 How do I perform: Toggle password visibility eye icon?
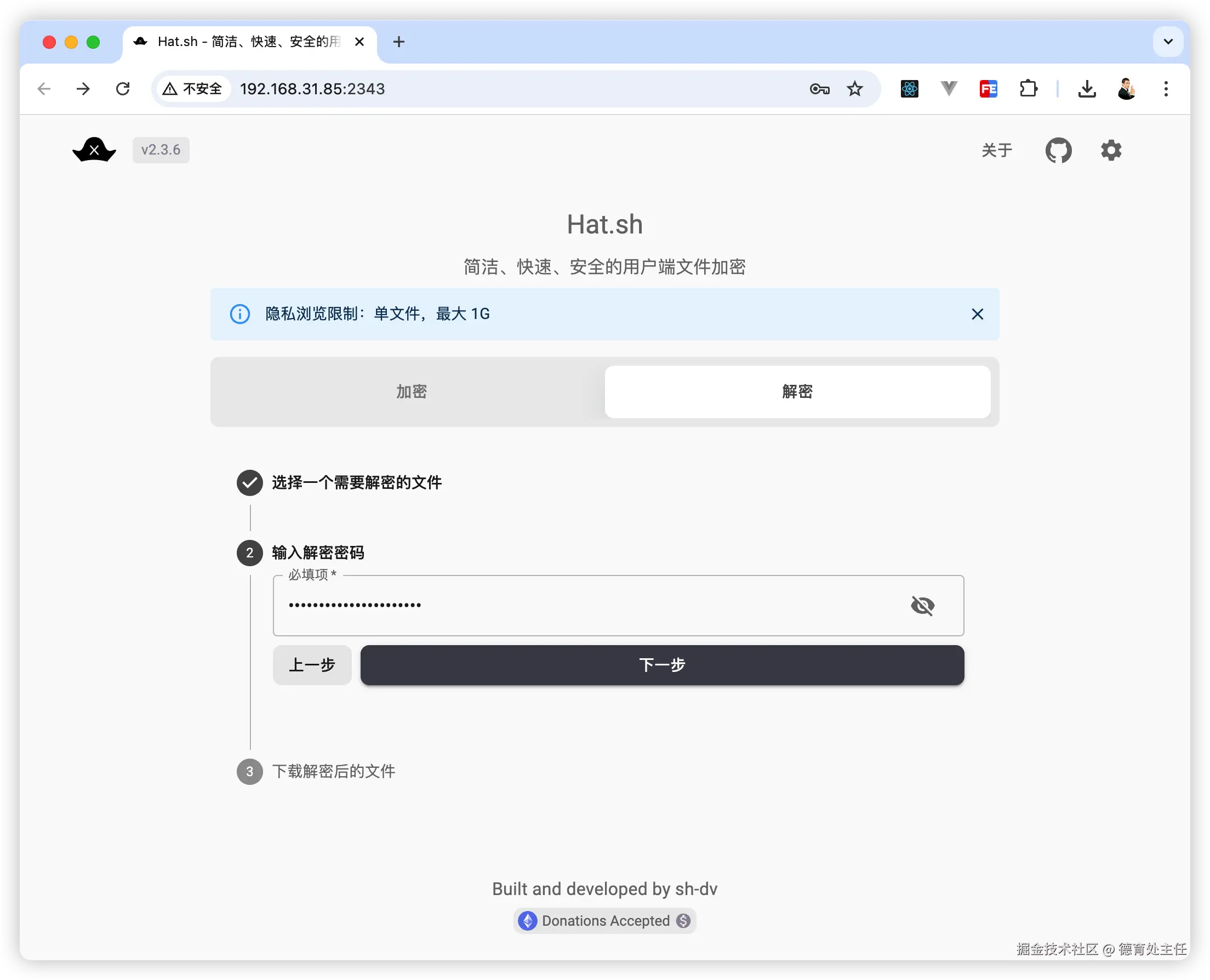(922, 605)
